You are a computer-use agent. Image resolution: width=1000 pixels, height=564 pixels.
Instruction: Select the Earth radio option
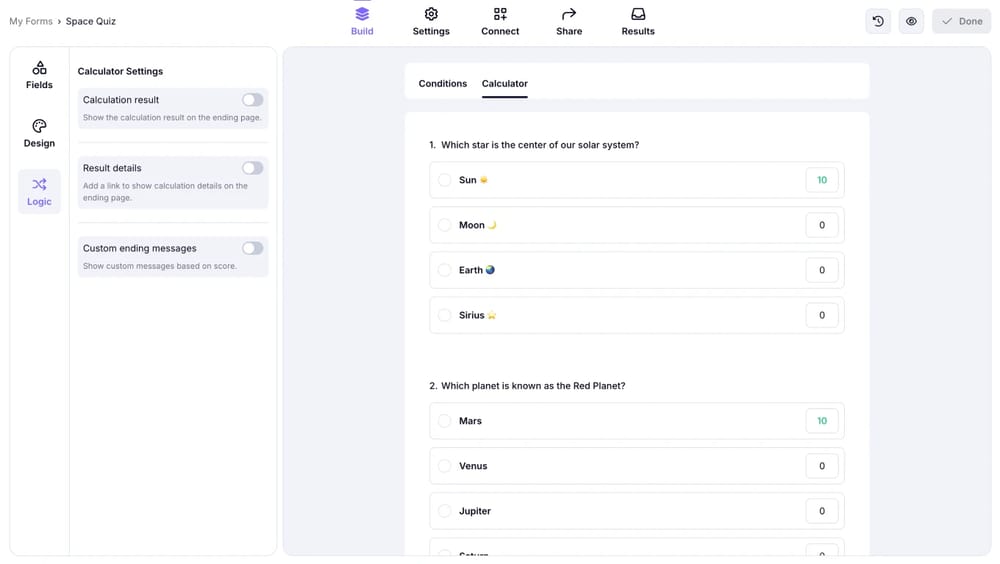coord(445,270)
